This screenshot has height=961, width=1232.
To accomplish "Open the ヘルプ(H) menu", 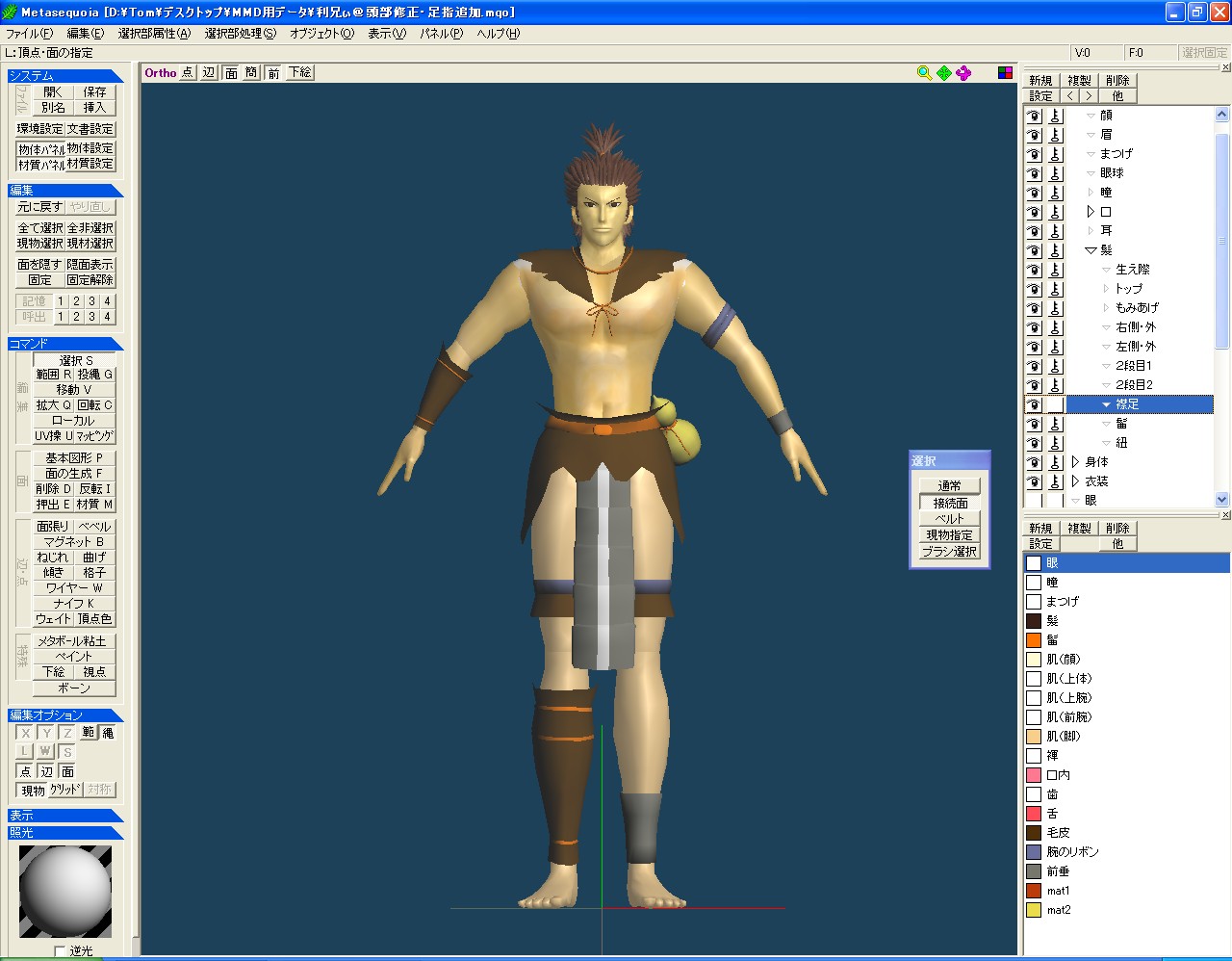I will pos(499,34).
